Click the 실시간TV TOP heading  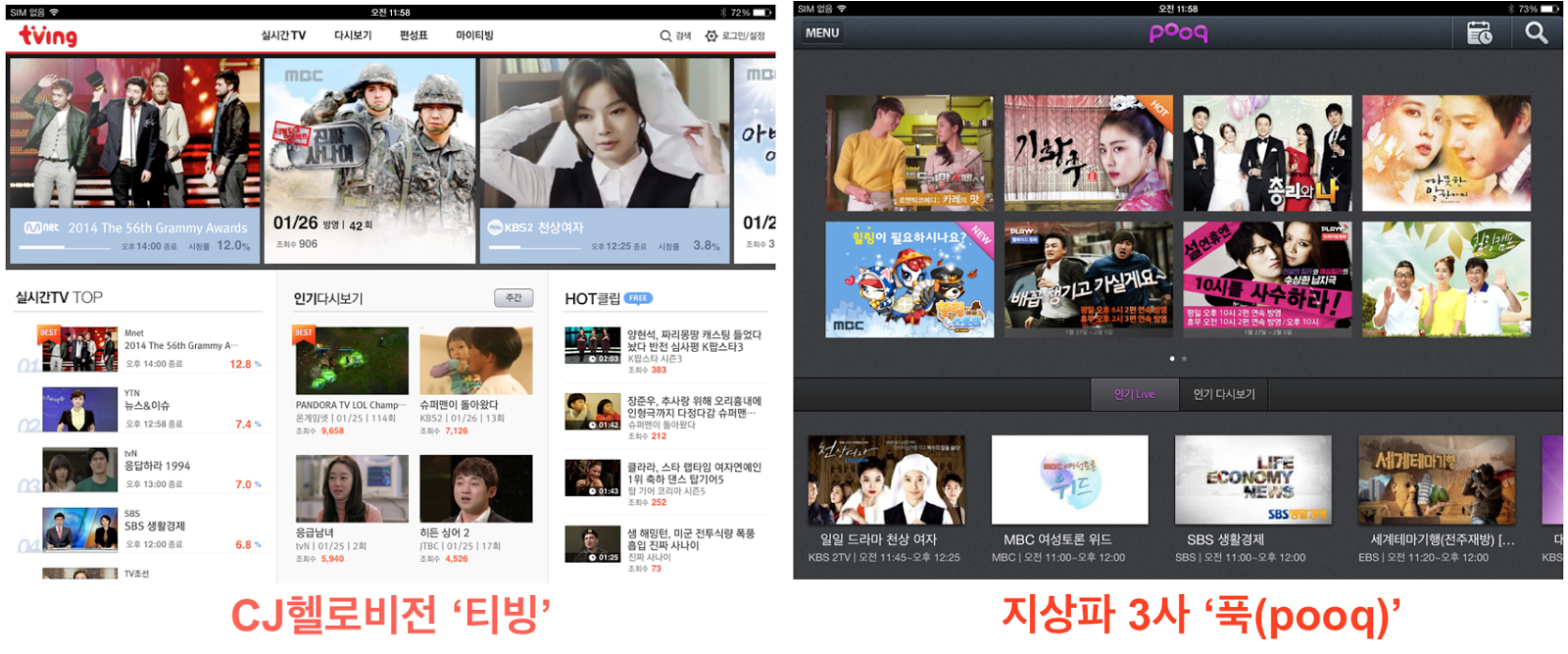click(x=59, y=297)
